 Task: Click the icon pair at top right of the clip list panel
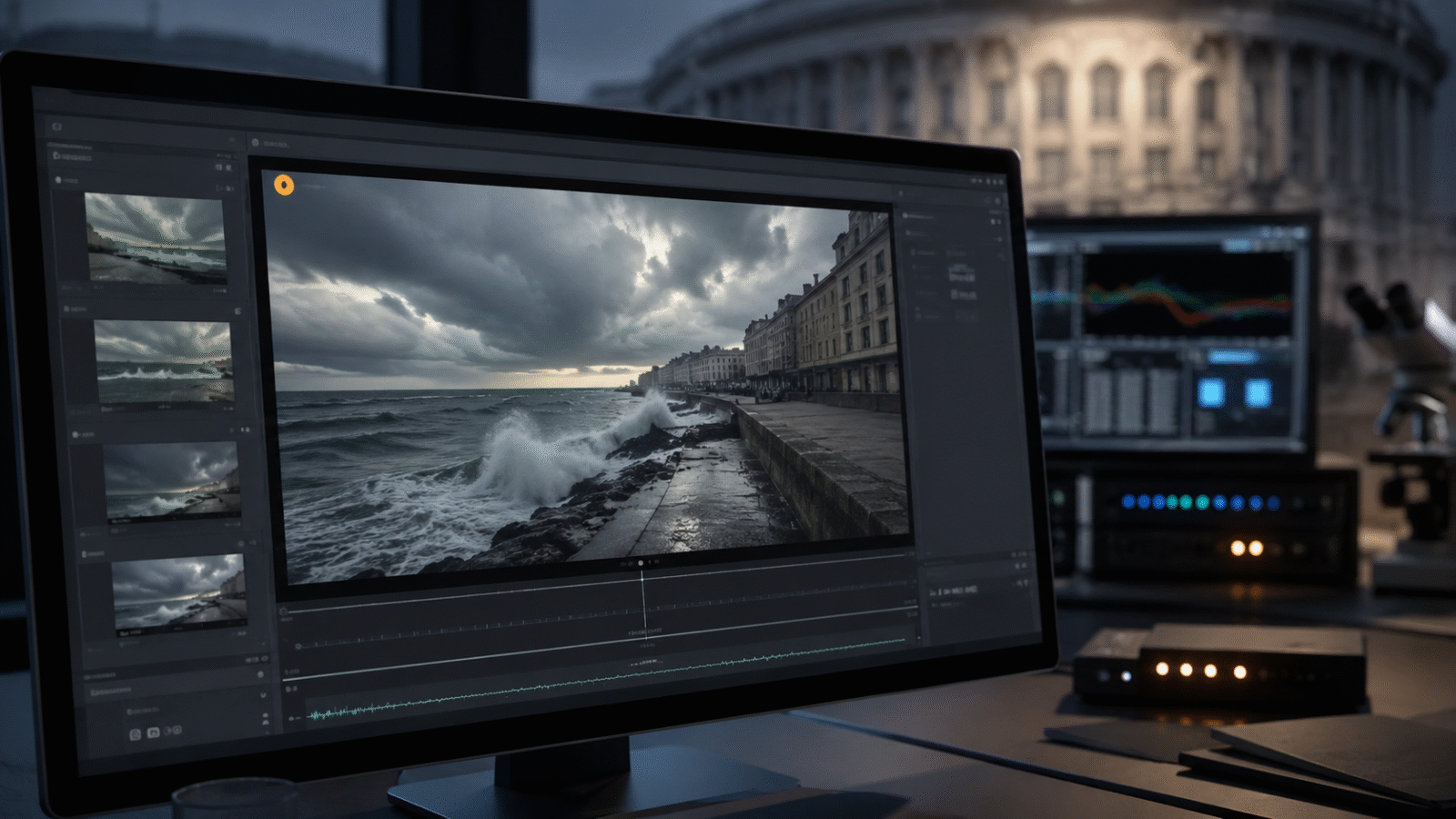223,167
